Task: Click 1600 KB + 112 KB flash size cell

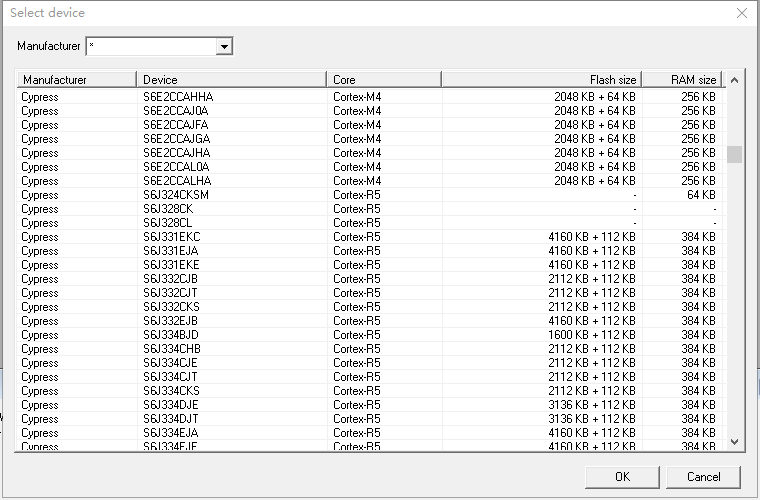Action: click(592, 336)
